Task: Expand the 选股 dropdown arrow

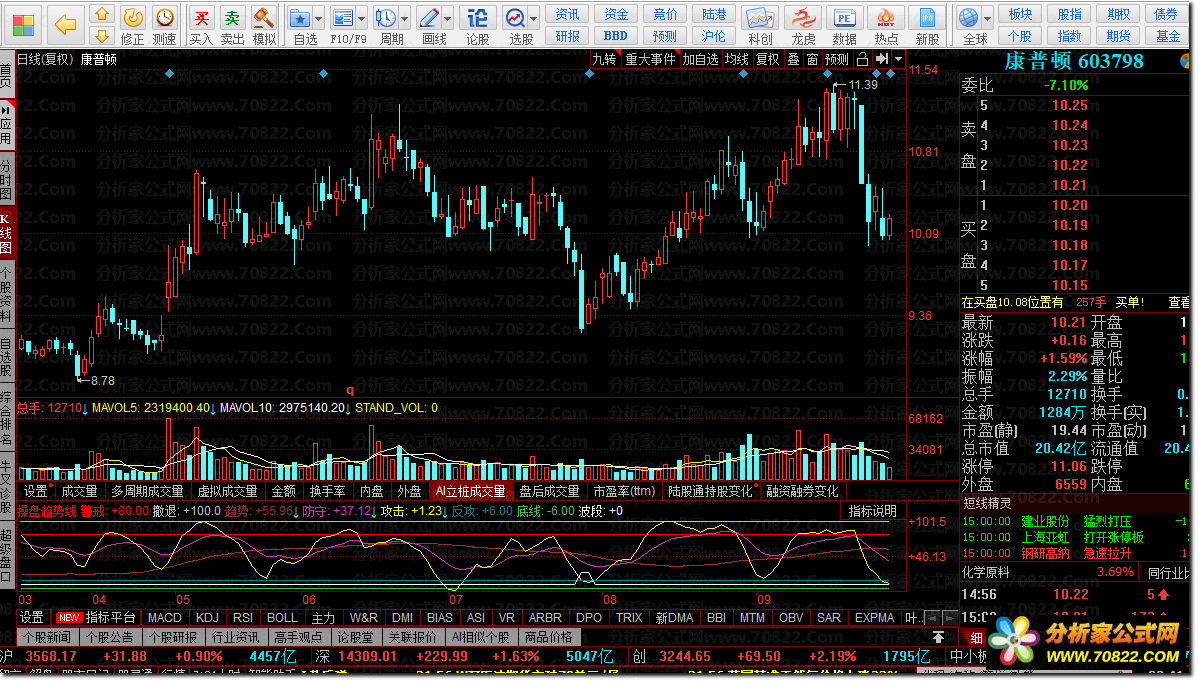Action: [533, 18]
